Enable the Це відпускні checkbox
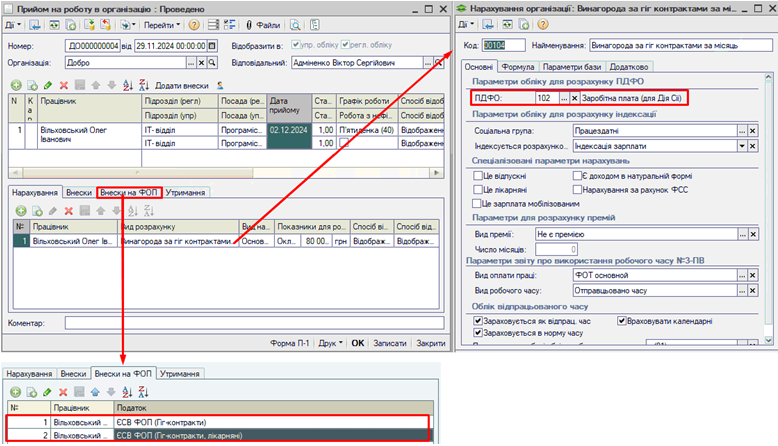The width and height of the screenshot is (778, 446). click(478, 175)
